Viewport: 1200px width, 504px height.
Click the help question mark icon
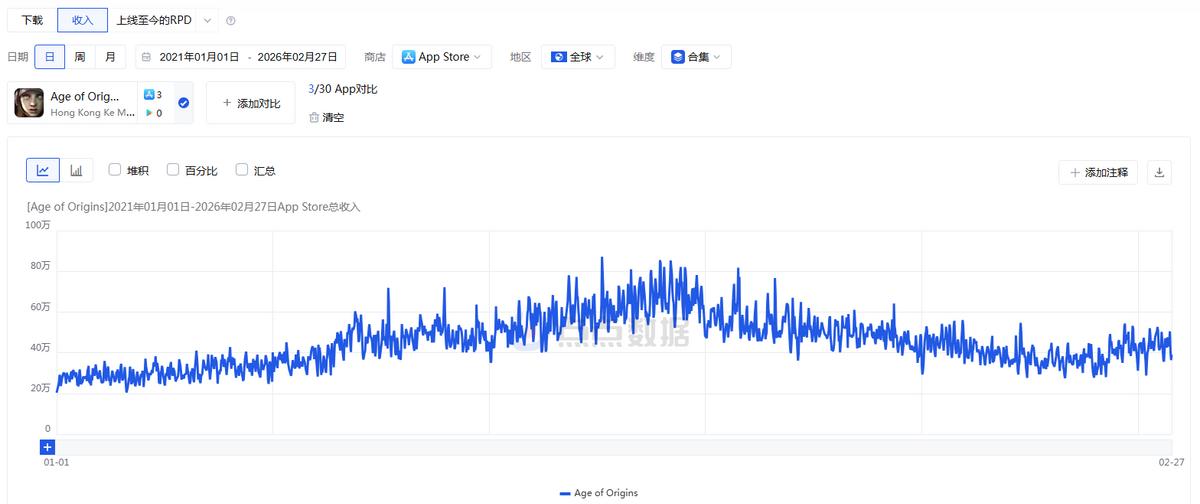[x=231, y=21]
